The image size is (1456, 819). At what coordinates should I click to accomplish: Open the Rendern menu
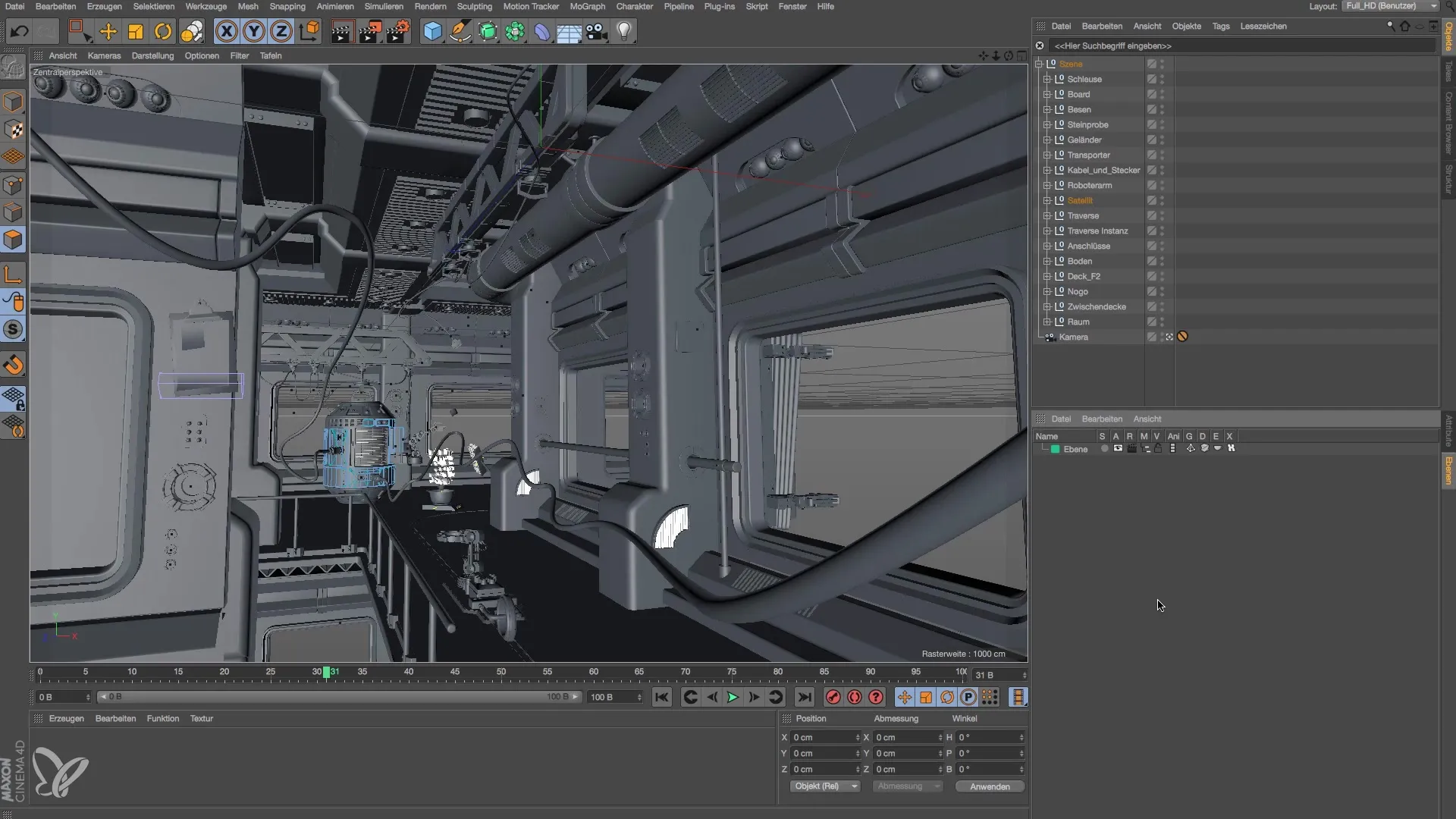tap(430, 6)
